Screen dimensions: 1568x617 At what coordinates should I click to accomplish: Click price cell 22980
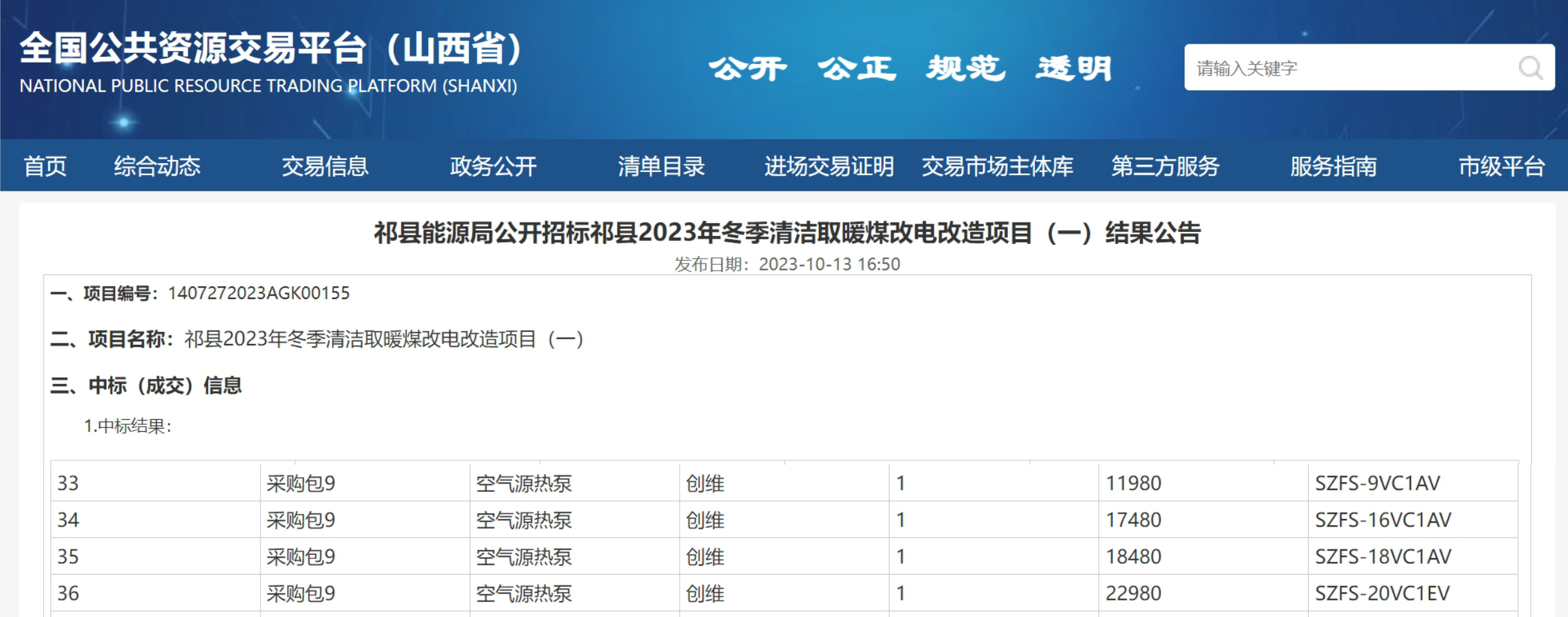1203,593
